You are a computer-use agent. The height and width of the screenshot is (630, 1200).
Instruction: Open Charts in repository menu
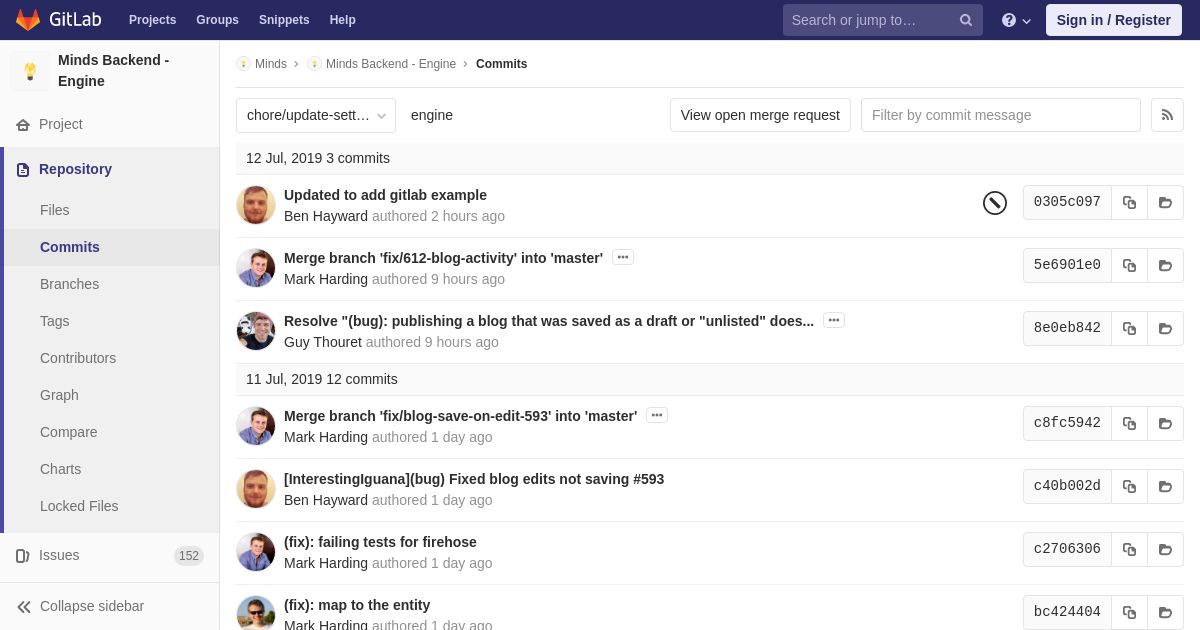[x=61, y=469]
